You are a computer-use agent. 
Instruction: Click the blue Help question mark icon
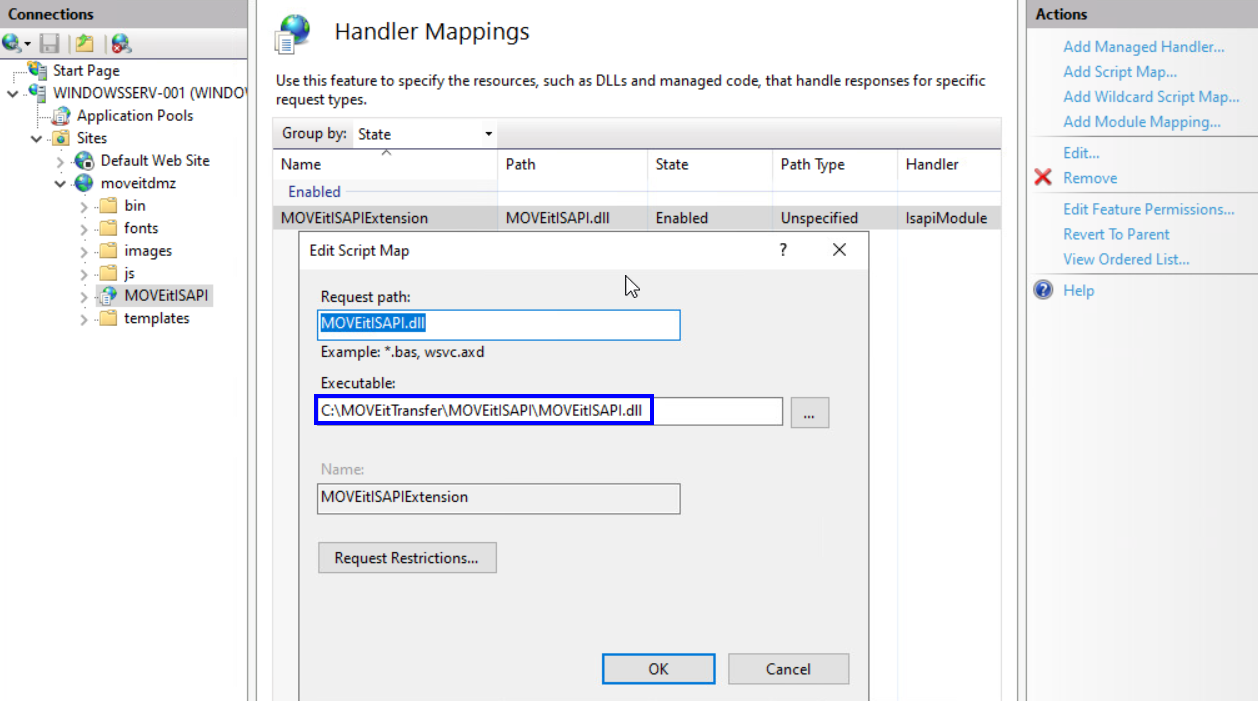[x=1043, y=290]
